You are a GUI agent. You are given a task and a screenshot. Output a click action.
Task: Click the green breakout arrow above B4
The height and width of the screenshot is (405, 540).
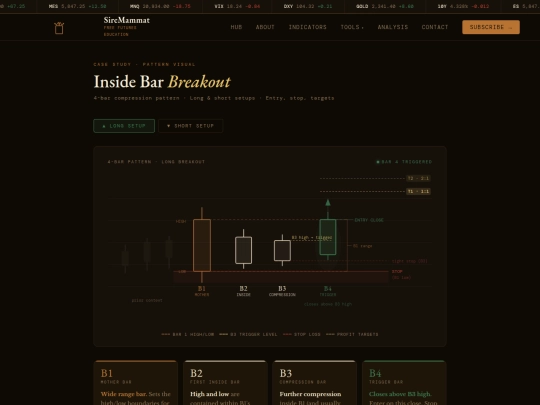pyautogui.click(x=328, y=203)
